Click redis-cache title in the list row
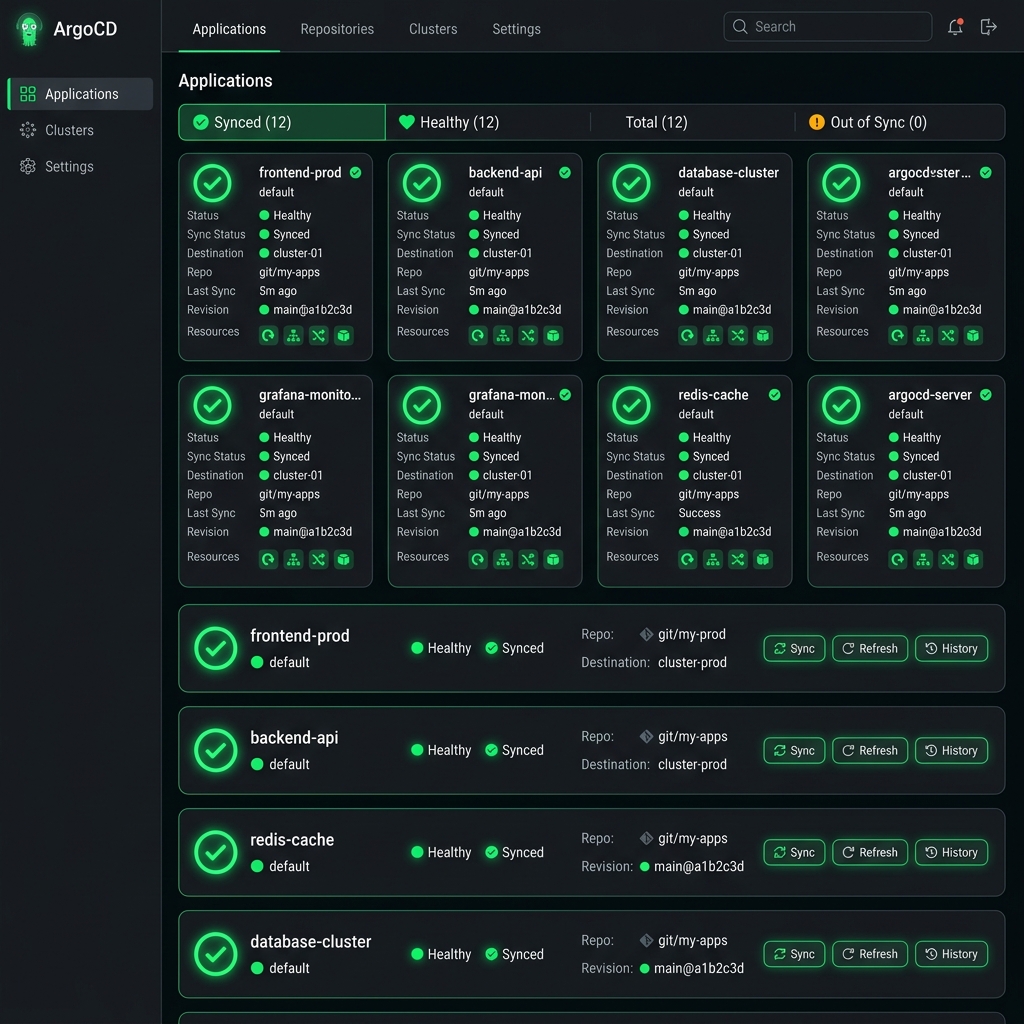 292,840
